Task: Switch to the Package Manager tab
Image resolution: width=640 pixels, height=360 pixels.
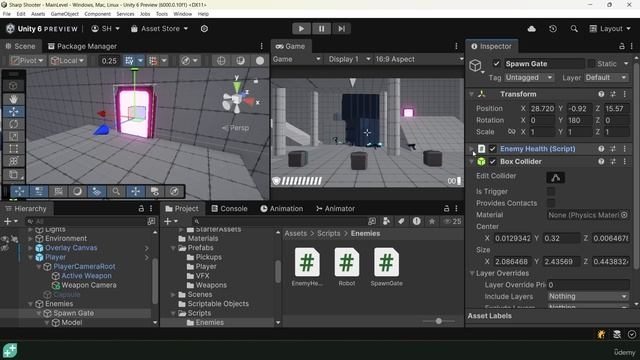Action: point(82,46)
